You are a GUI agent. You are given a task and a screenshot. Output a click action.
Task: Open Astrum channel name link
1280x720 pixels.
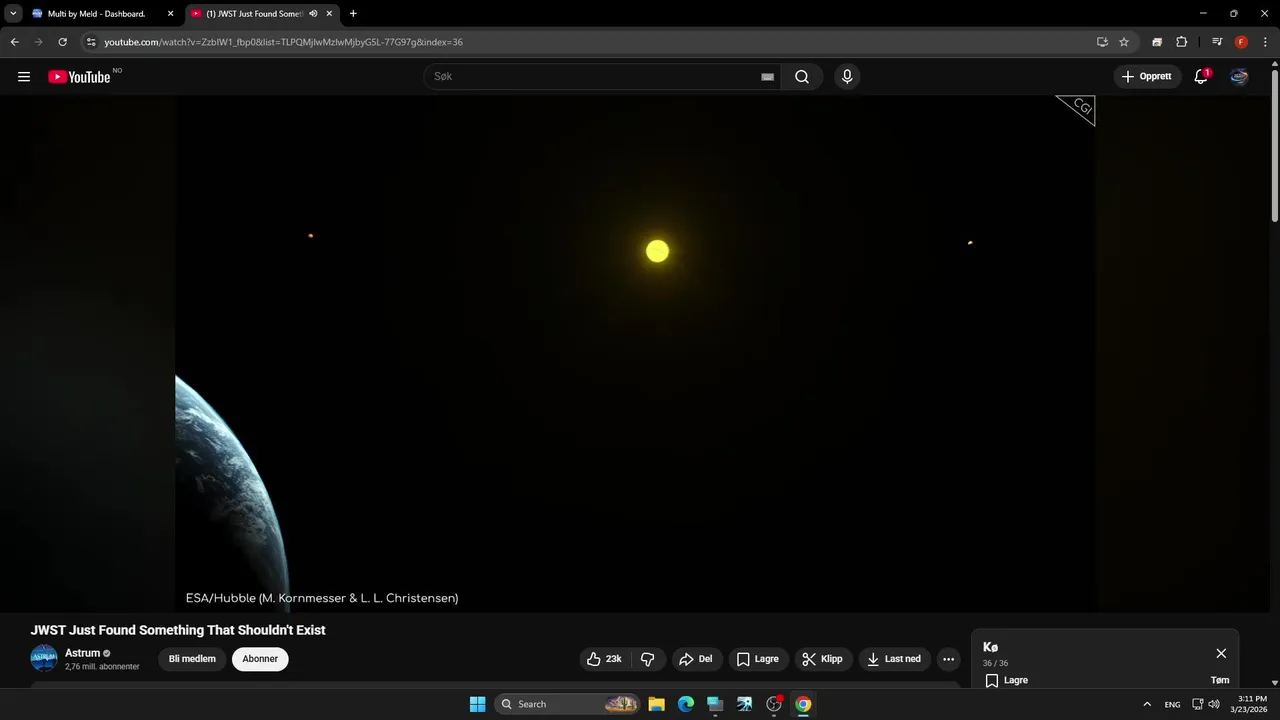[83, 653]
